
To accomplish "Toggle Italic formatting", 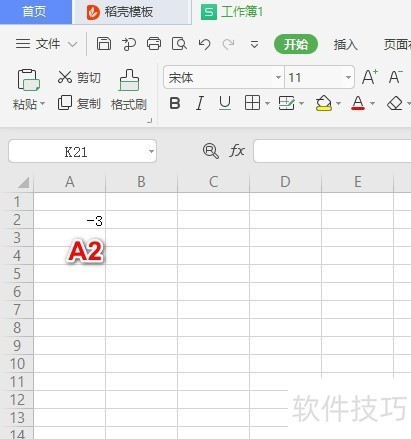I will [x=200, y=103].
